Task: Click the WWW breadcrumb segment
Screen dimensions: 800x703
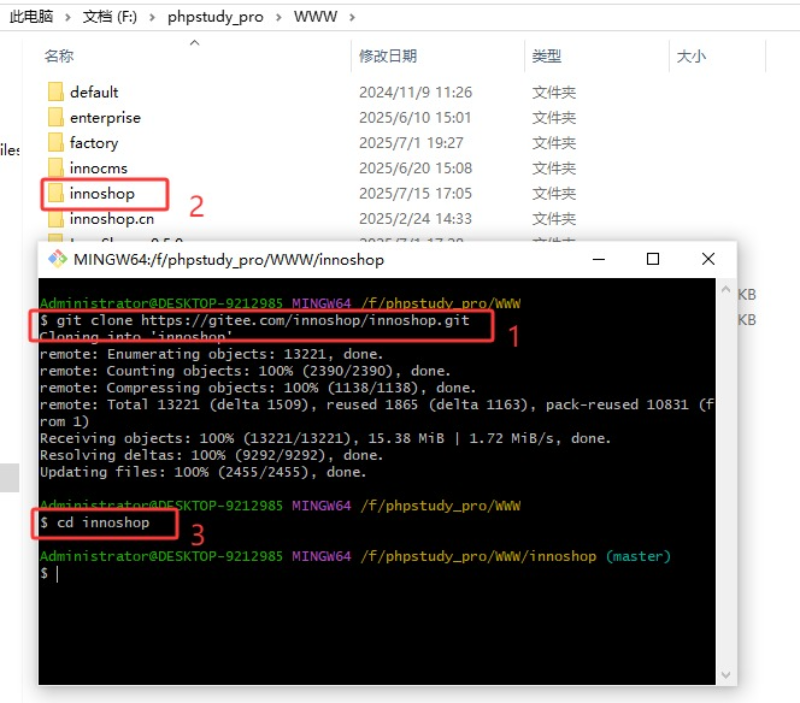Action: point(315,17)
